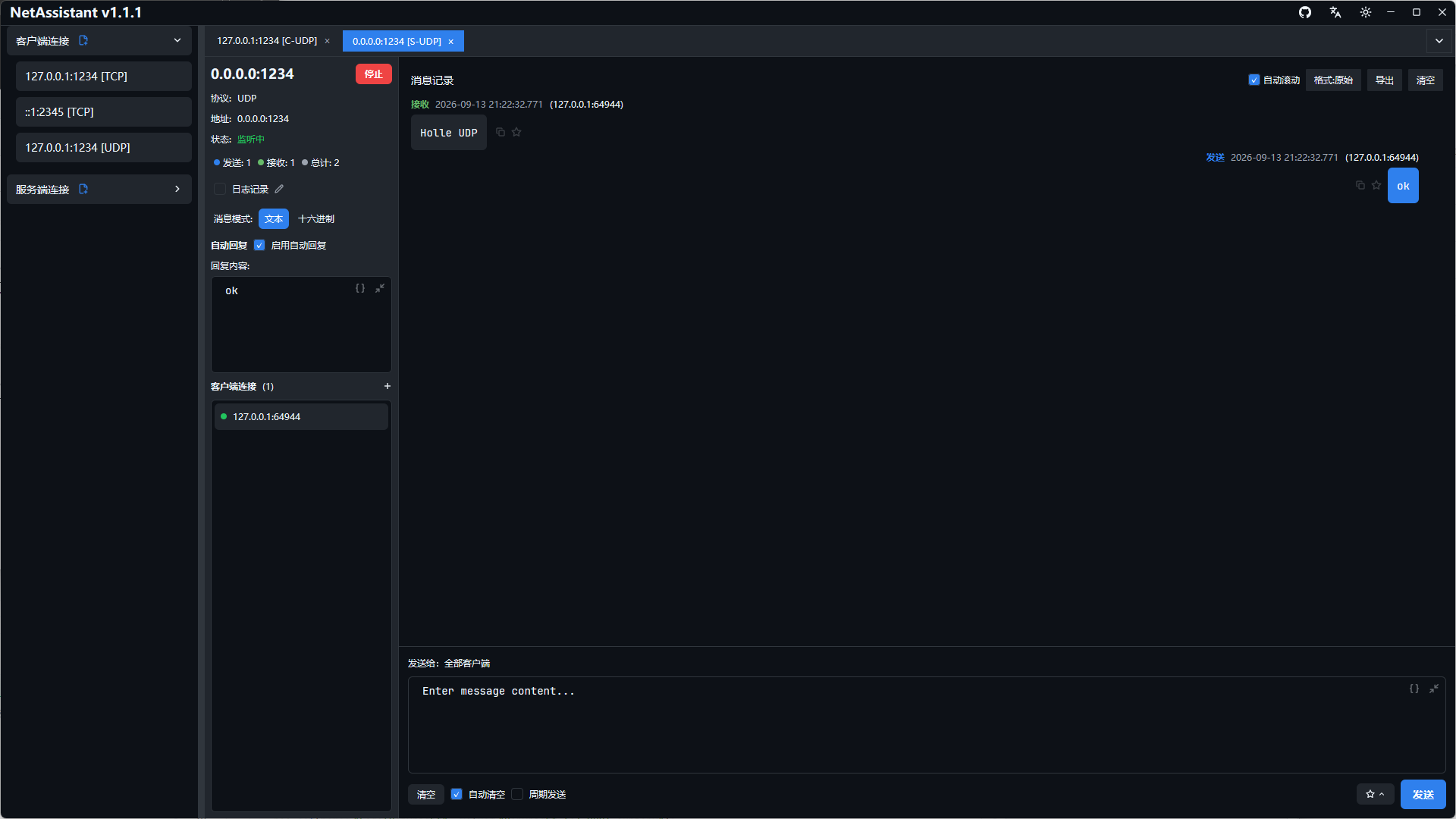
Task: Click new server connection icon beside 服务端连接
Action: coord(83,189)
